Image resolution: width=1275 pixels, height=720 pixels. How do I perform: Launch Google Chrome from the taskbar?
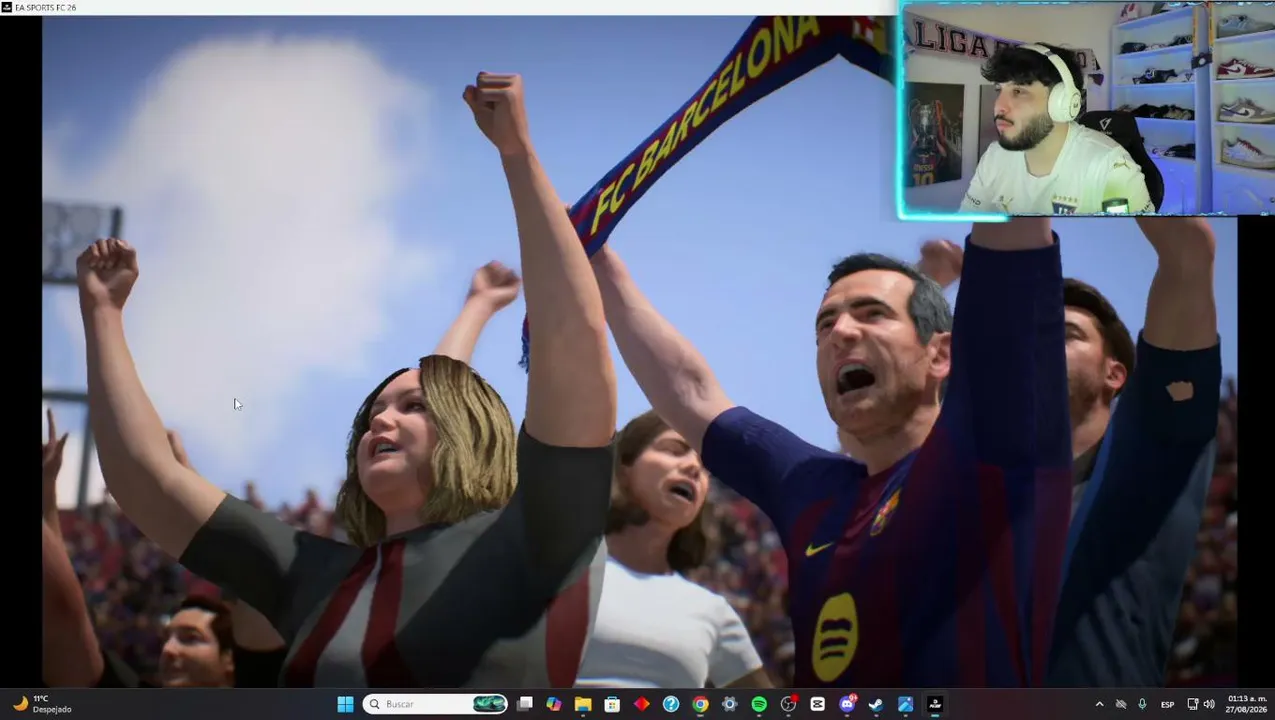click(700, 704)
